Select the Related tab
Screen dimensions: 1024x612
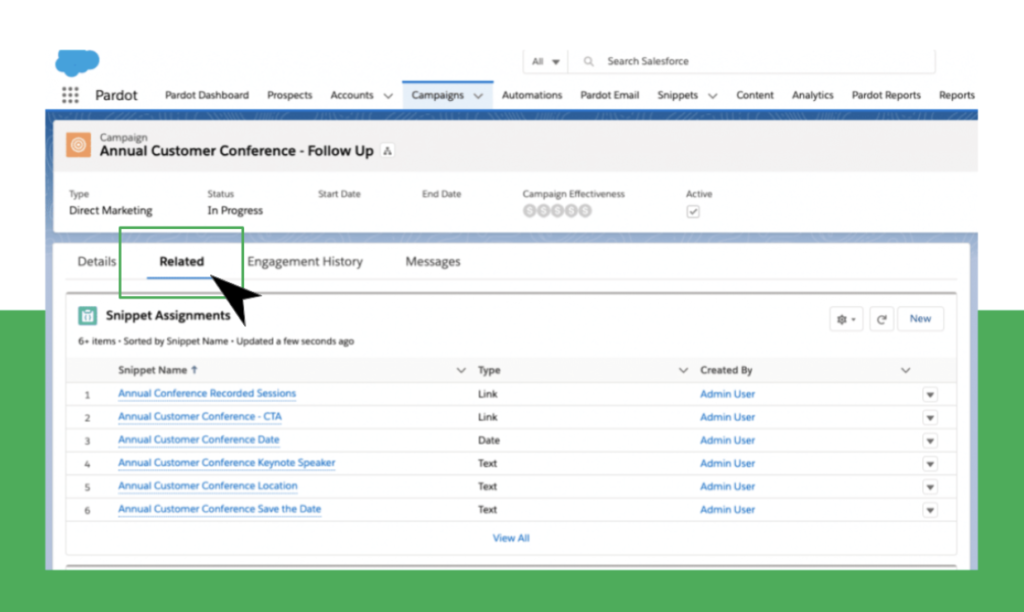(x=182, y=261)
